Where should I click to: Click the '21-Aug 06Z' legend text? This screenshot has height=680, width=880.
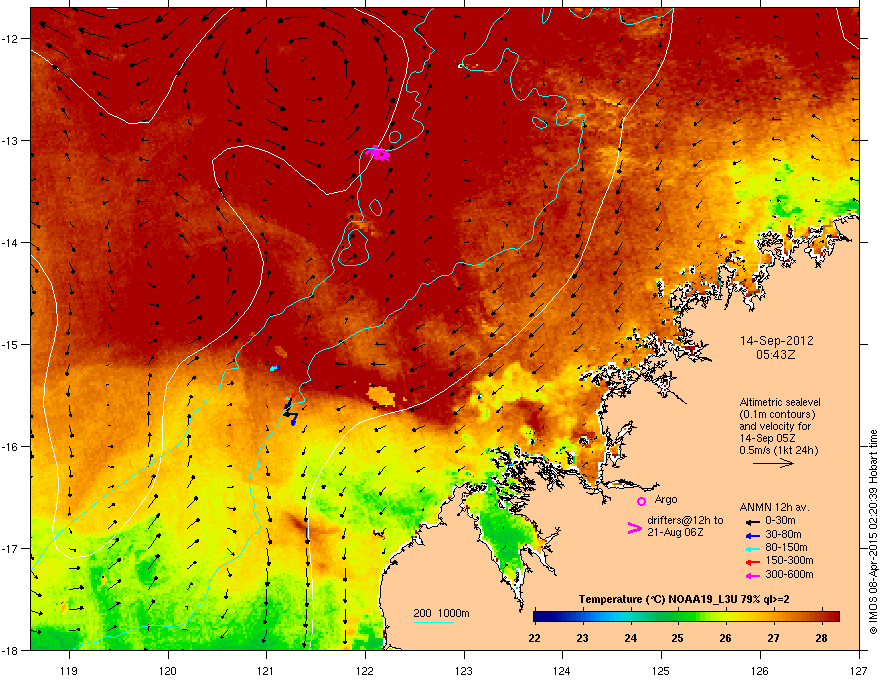[675, 532]
